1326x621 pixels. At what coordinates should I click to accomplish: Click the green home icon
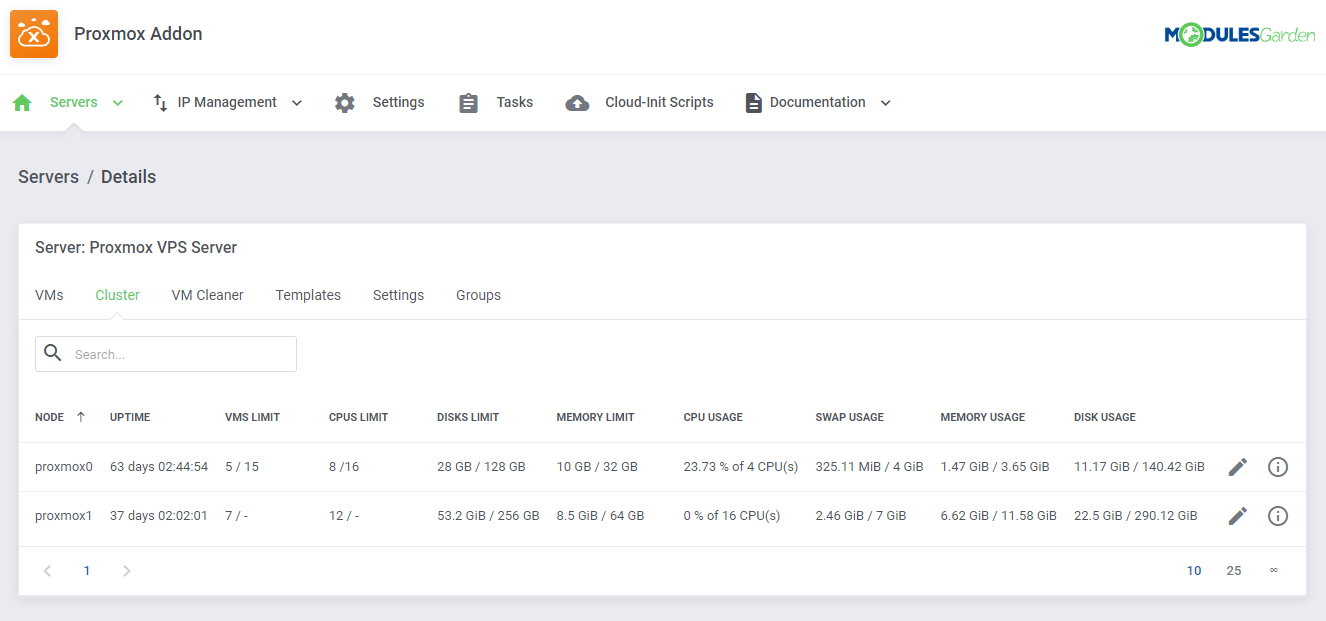point(22,103)
